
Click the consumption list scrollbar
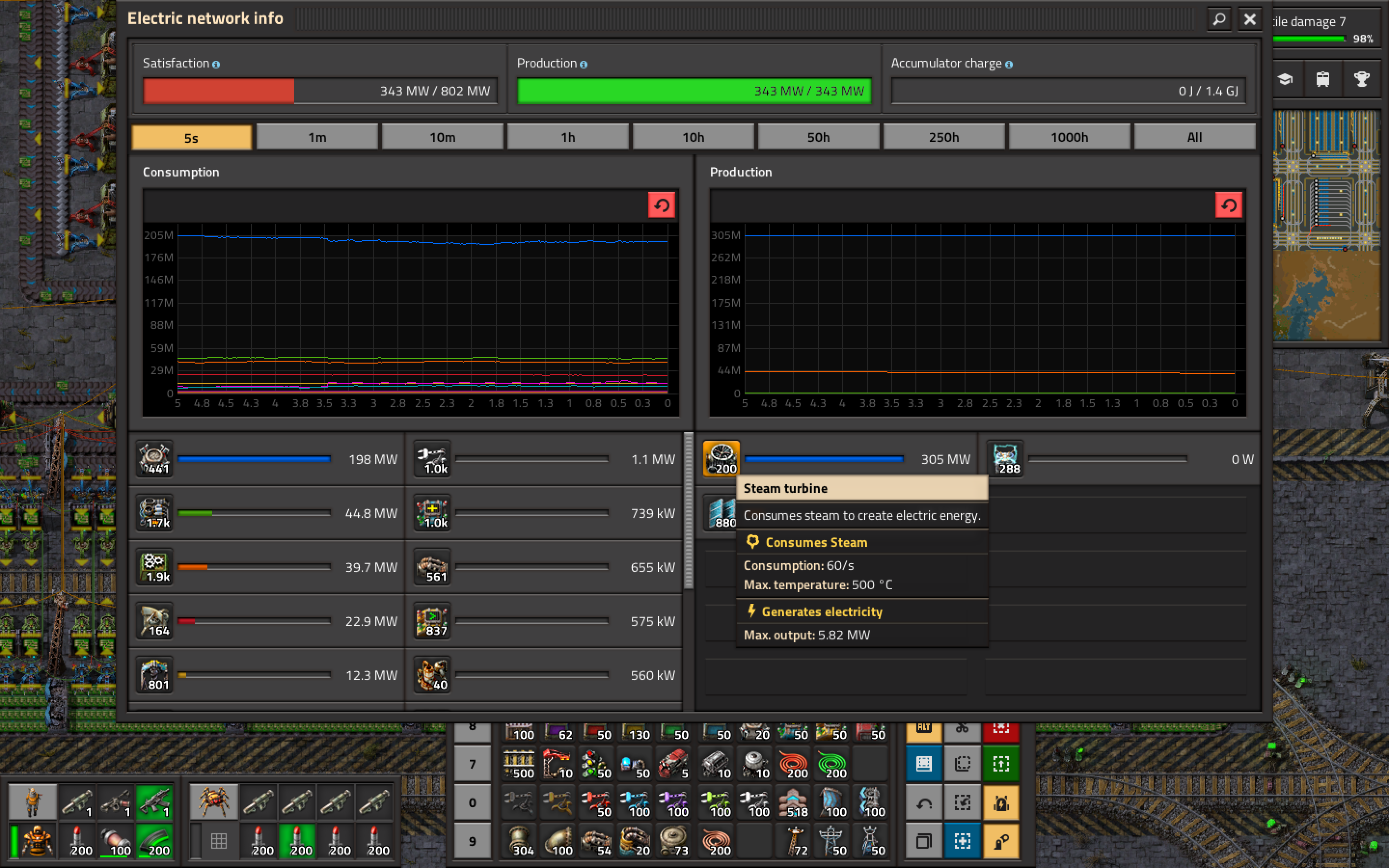click(688, 511)
